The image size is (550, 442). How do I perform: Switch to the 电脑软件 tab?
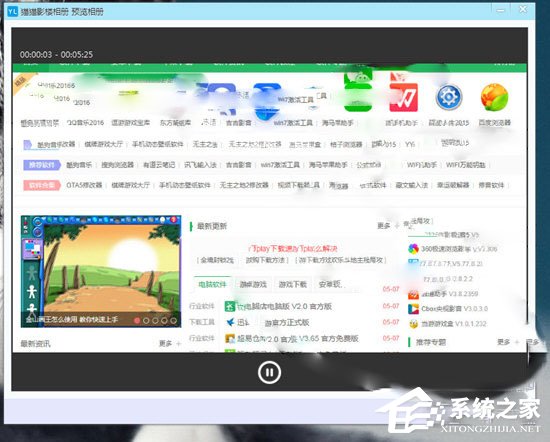[212, 284]
